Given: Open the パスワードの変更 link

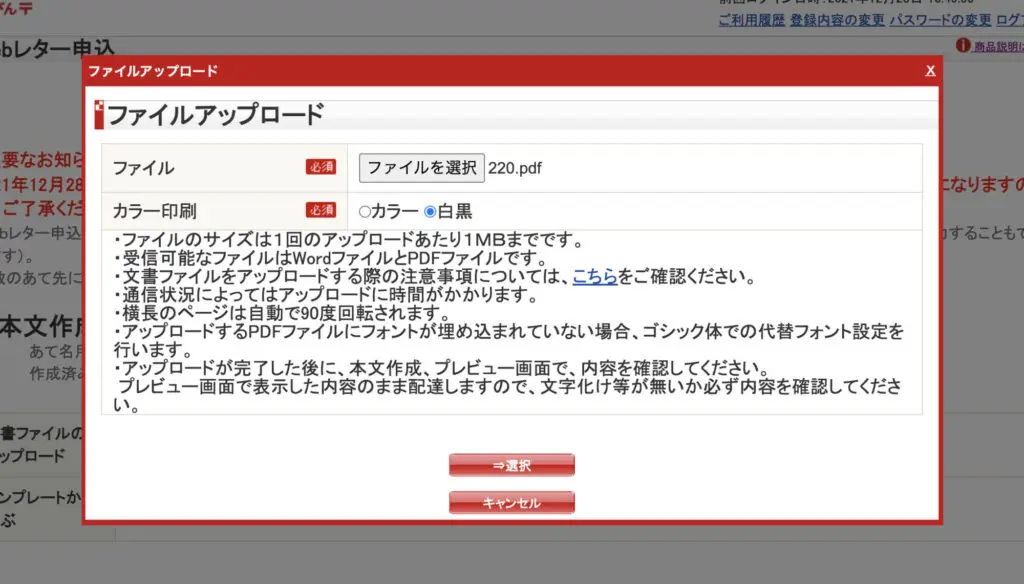Looking at the screenshot, I should (940, 20).
